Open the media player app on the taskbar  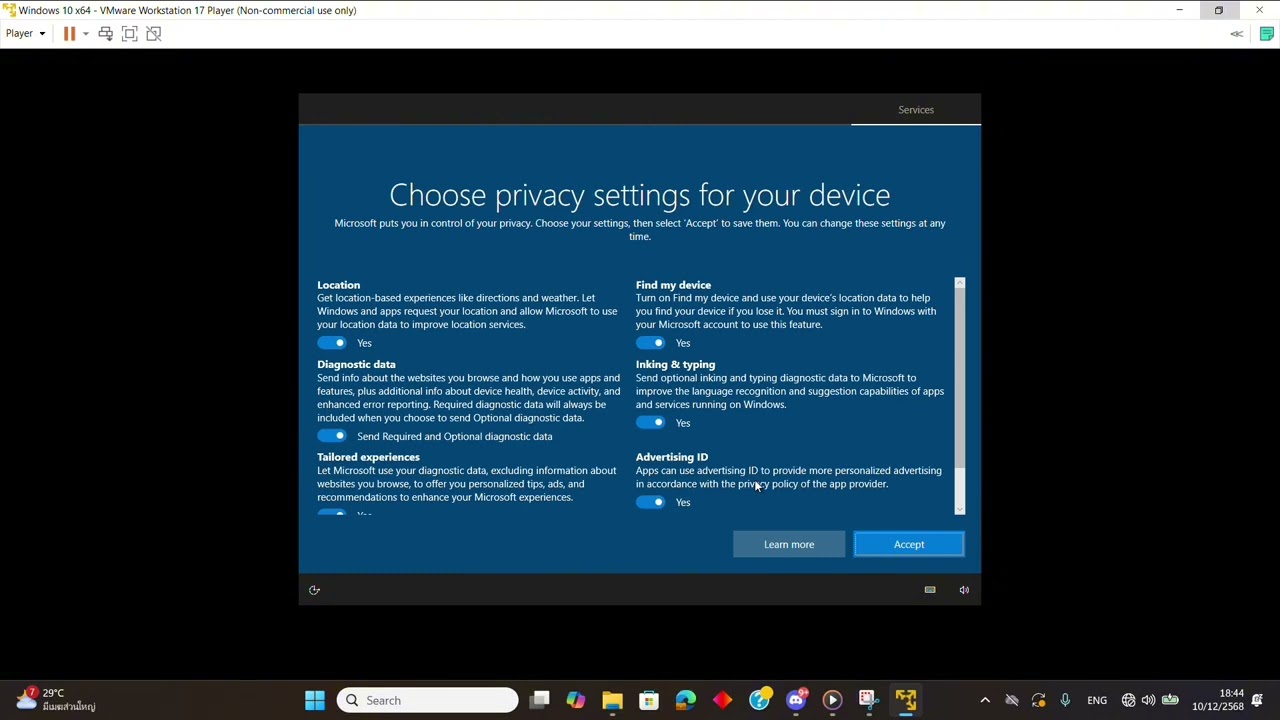click(x=832, y=700)
